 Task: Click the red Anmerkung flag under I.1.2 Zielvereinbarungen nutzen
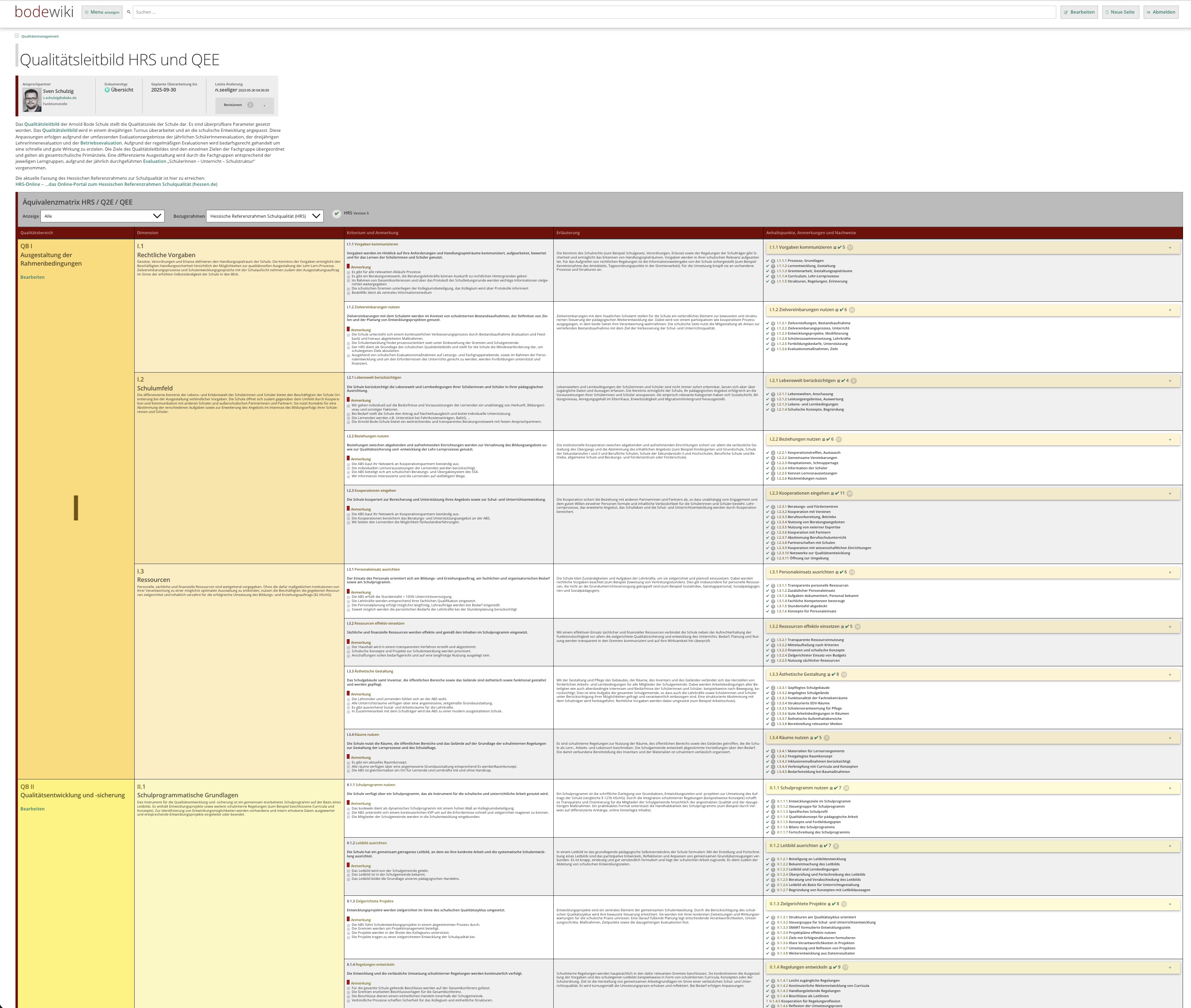coord(348,330)
